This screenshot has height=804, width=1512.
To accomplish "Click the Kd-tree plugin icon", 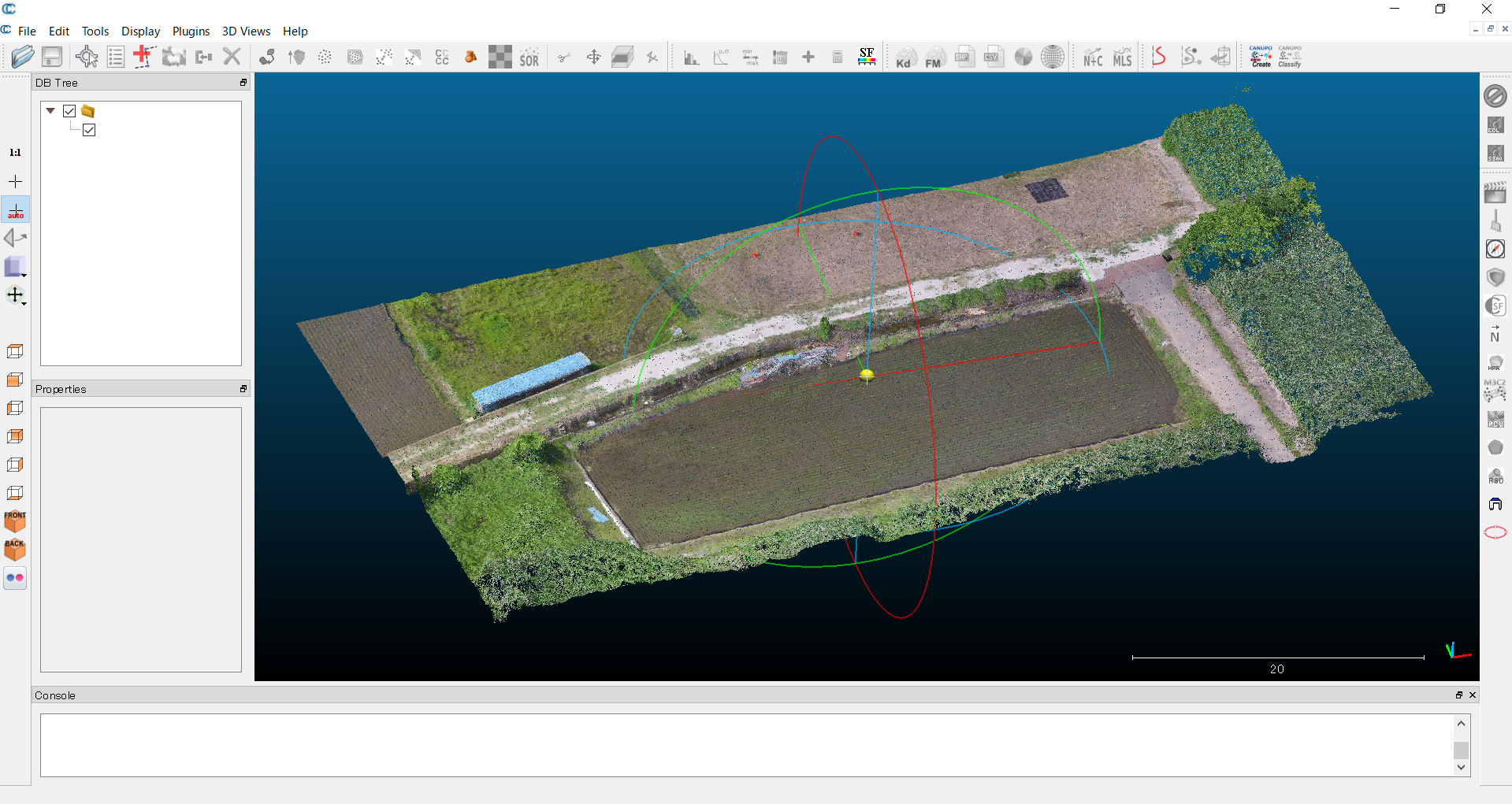I will pos(905,57).
